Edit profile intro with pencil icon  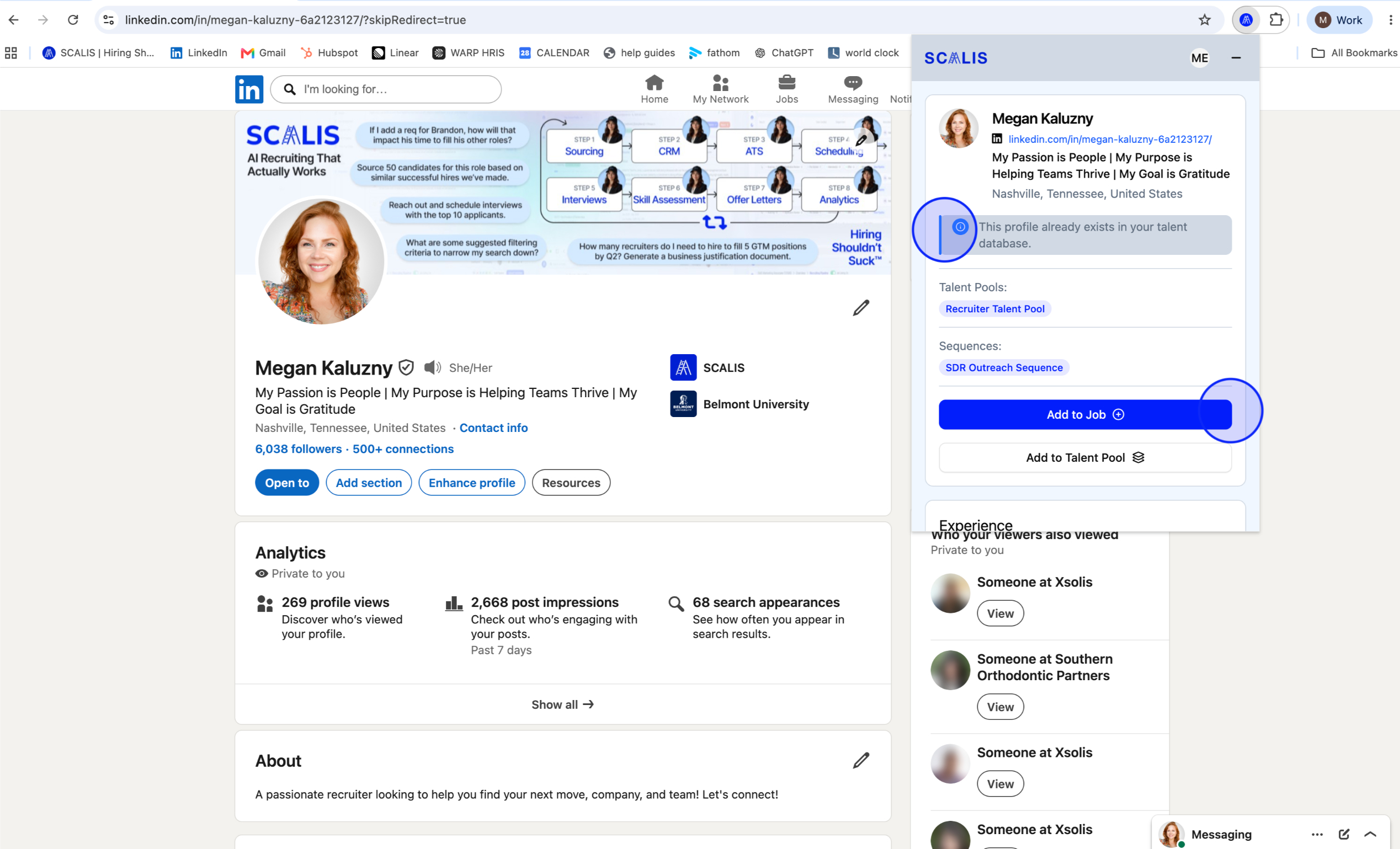[861, 308]
